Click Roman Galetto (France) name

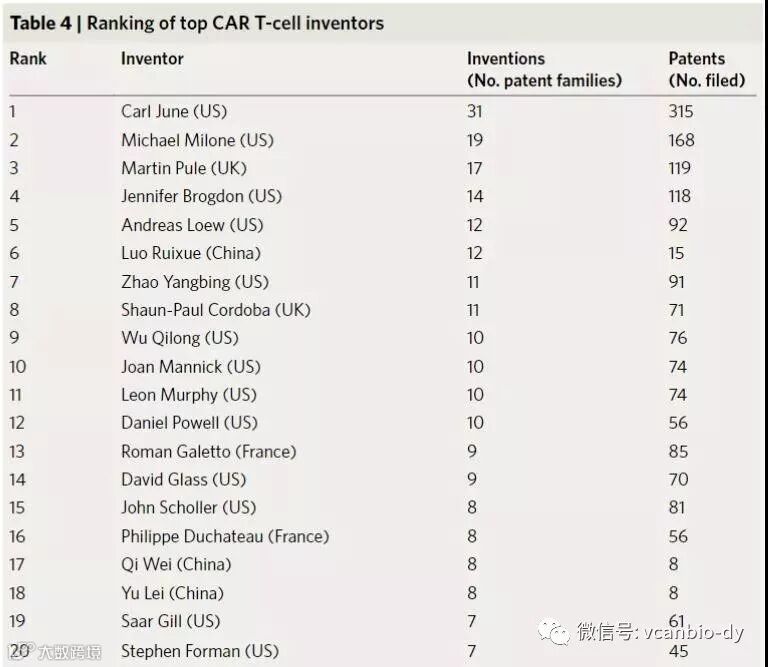pyautogui.click(x=209, y=452)
